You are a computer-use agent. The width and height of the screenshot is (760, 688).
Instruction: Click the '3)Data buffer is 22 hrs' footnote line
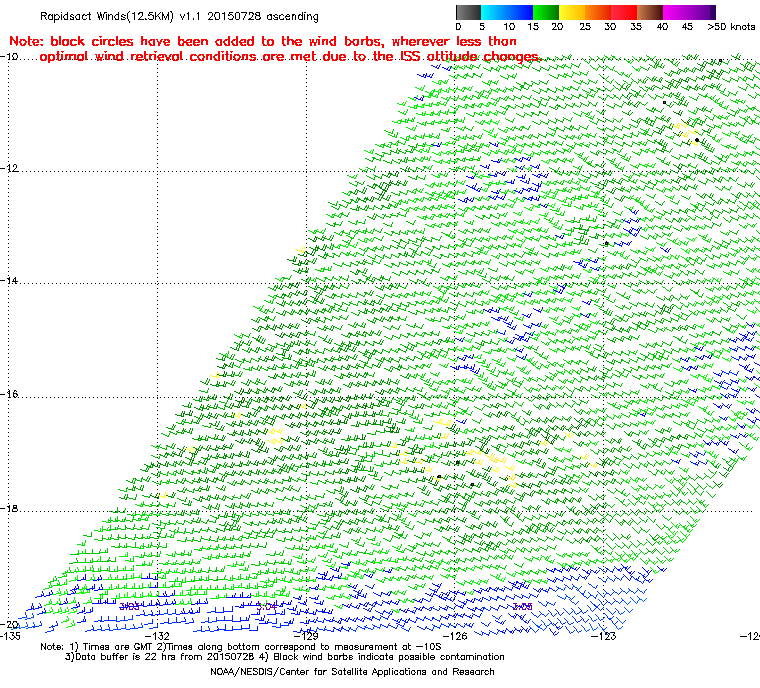click(x=285, y=657)
